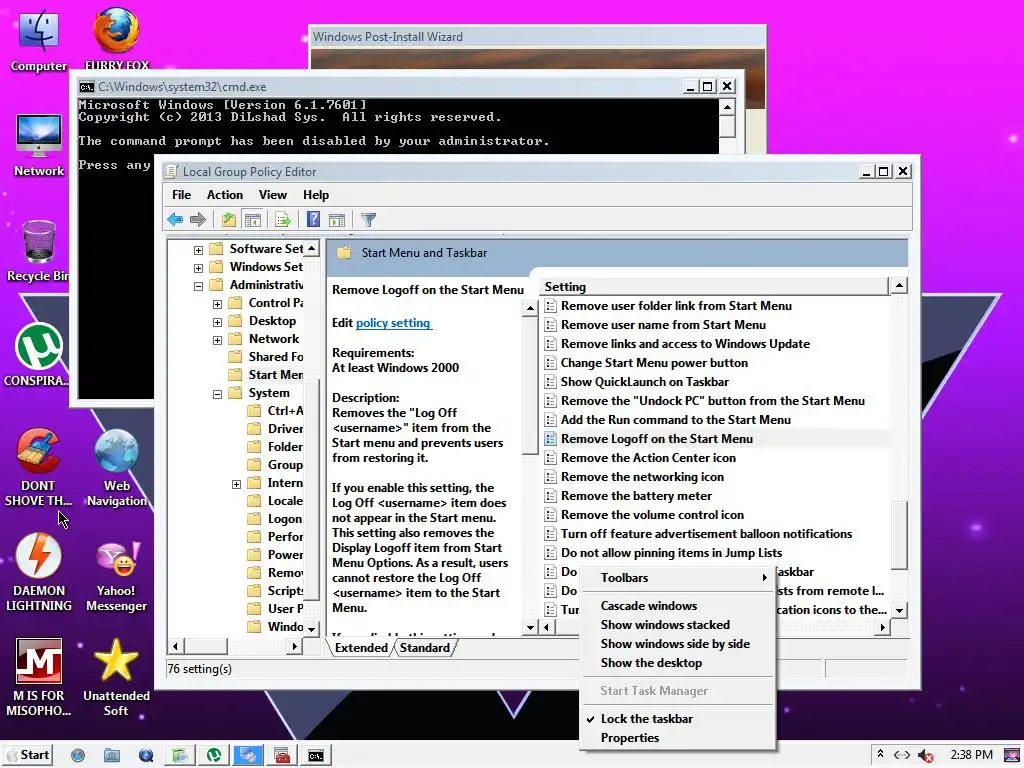Select the Logon folder in tree
The height and width of the screenshot is (768, 1024).
276,519
